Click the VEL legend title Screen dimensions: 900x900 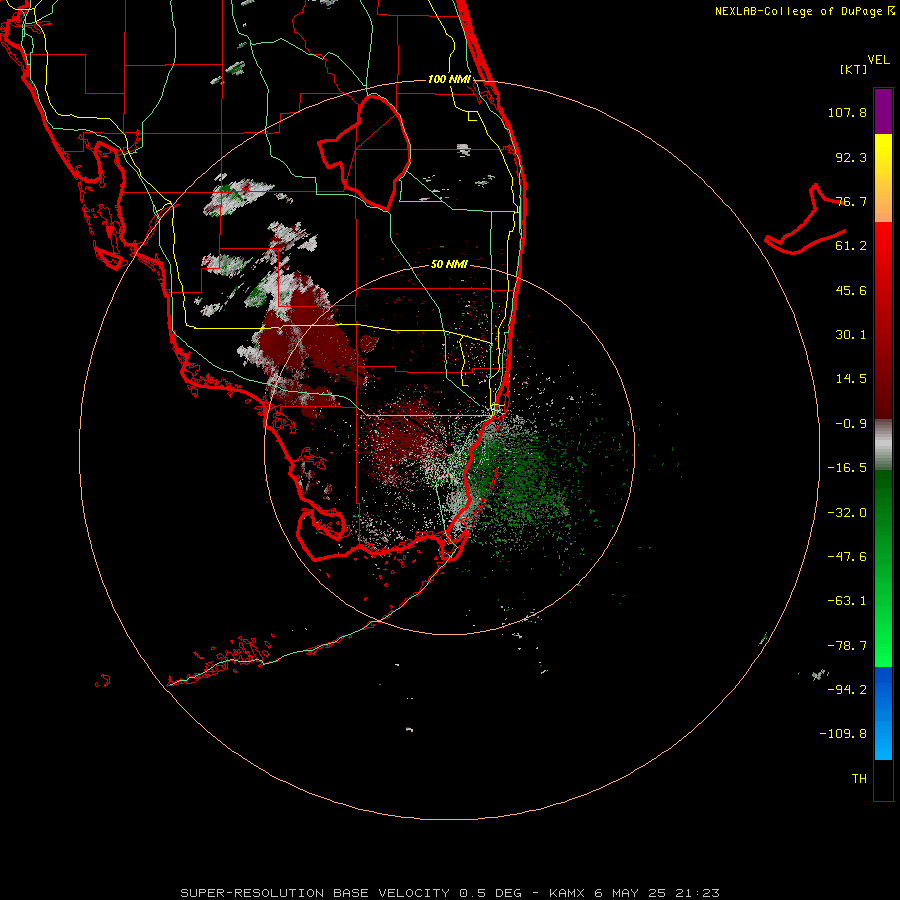pos(878,60)
